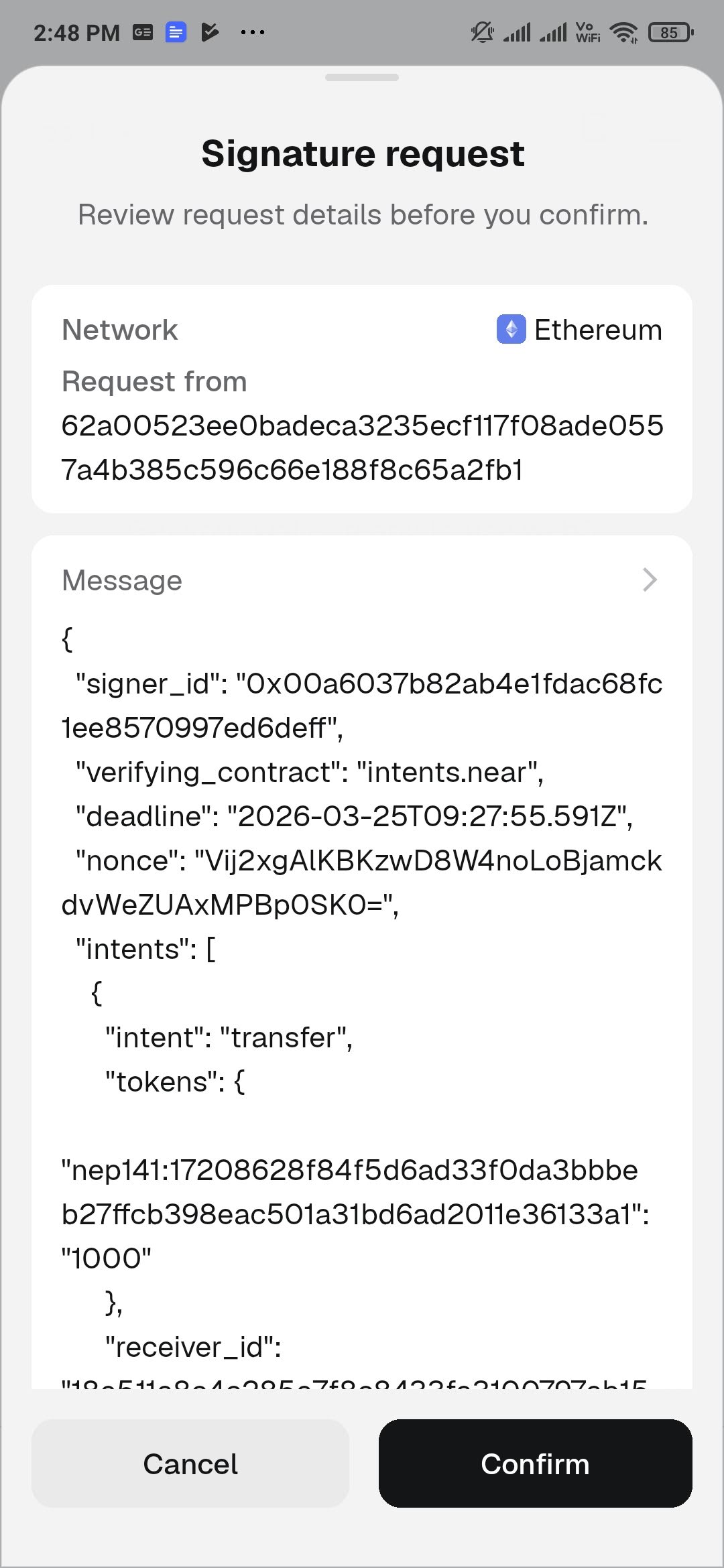This screenshot has width=724, height=1568.
Task: Tap the Wi-Fi status icon
Action: click(623, 30)
